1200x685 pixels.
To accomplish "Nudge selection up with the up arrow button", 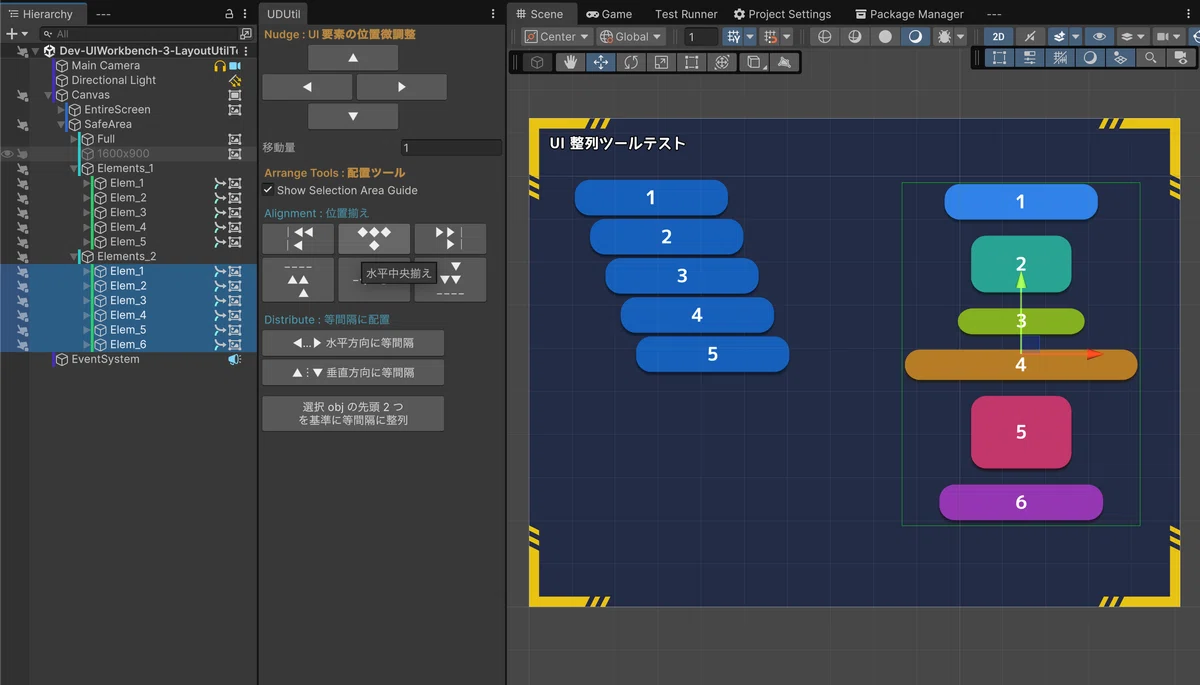I will [x=353, y=58].
